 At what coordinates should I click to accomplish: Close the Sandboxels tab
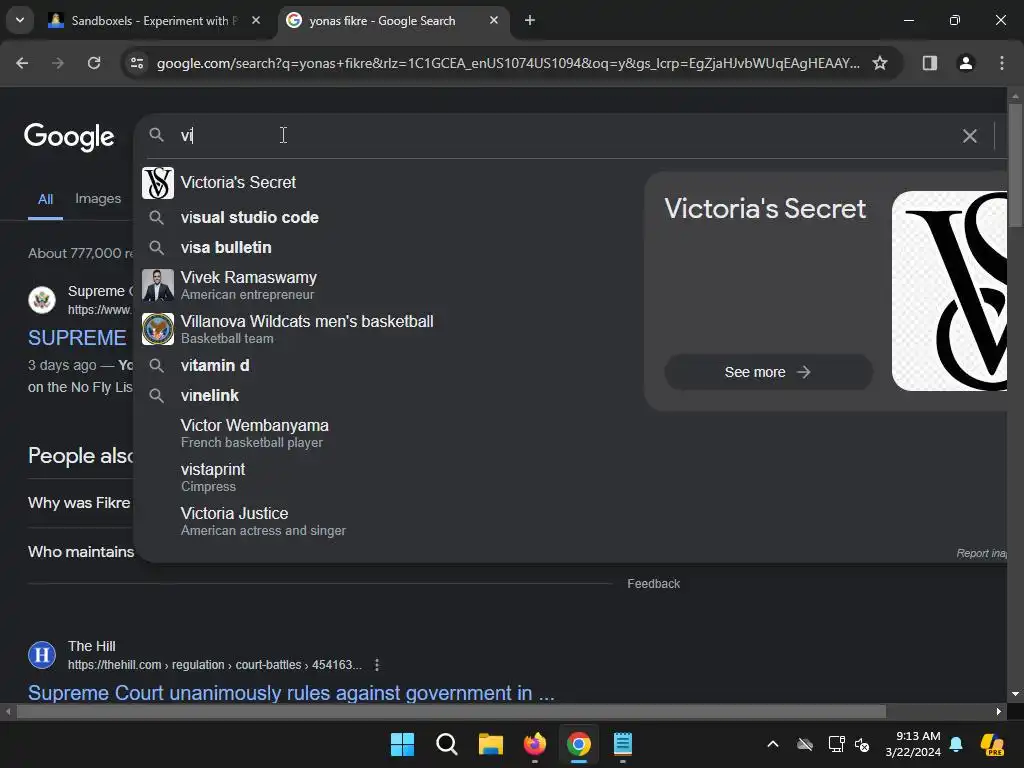point(256,21)
